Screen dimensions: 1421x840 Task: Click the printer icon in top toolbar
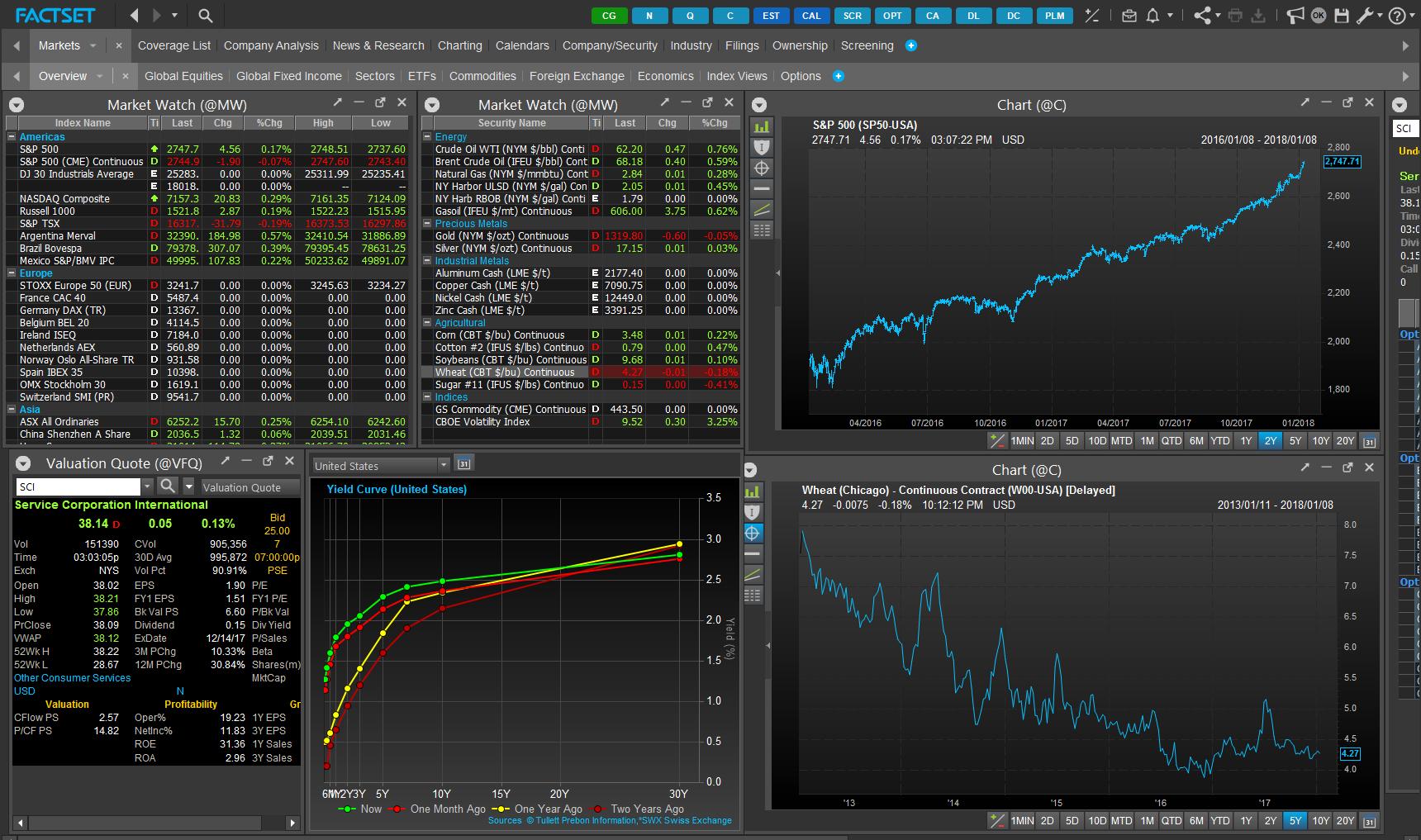[1235, 16]
